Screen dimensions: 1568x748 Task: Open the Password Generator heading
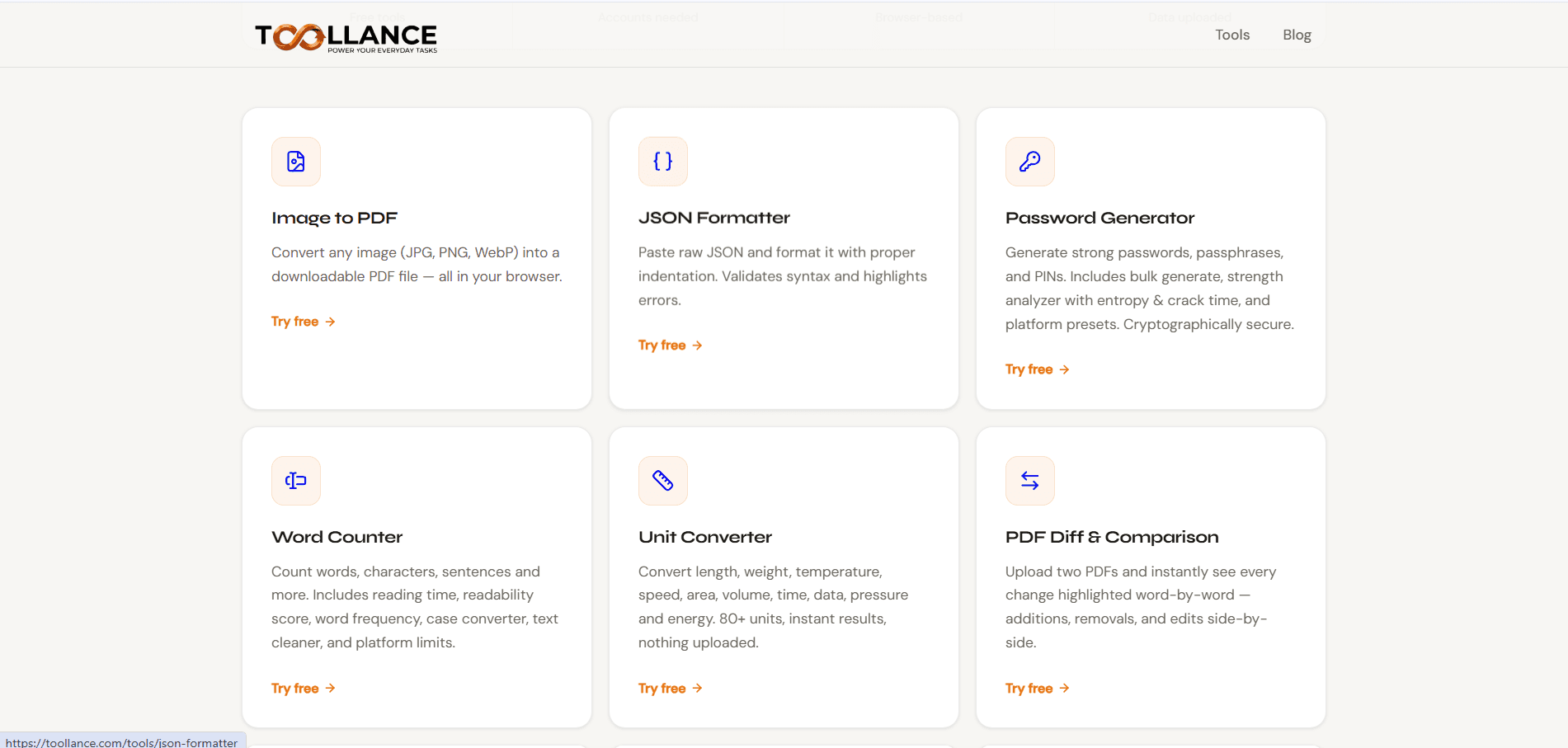coord(1099,218)
